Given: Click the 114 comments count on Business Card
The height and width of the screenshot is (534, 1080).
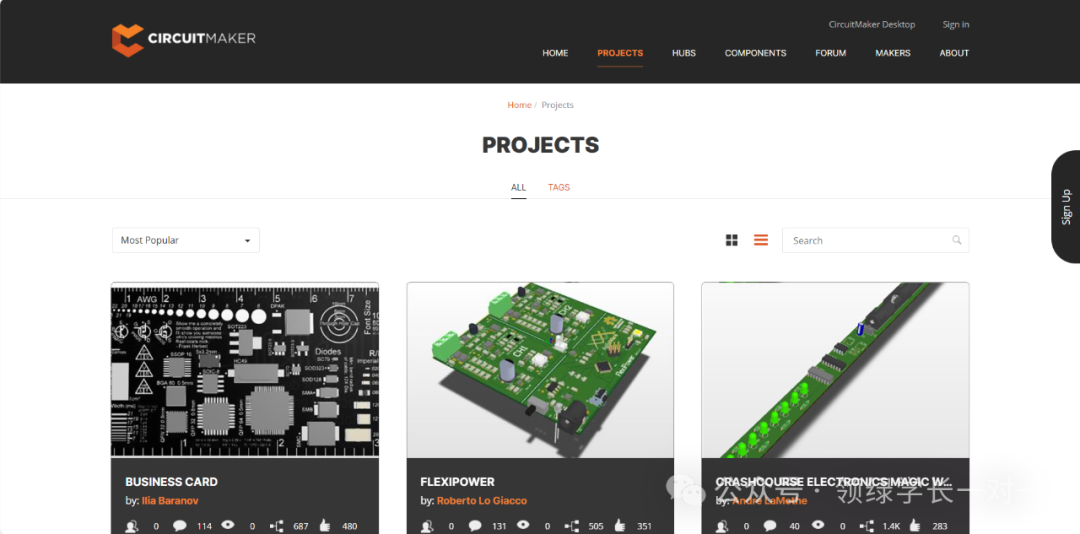Looking at the screenshot, I should tap(205, 526).
